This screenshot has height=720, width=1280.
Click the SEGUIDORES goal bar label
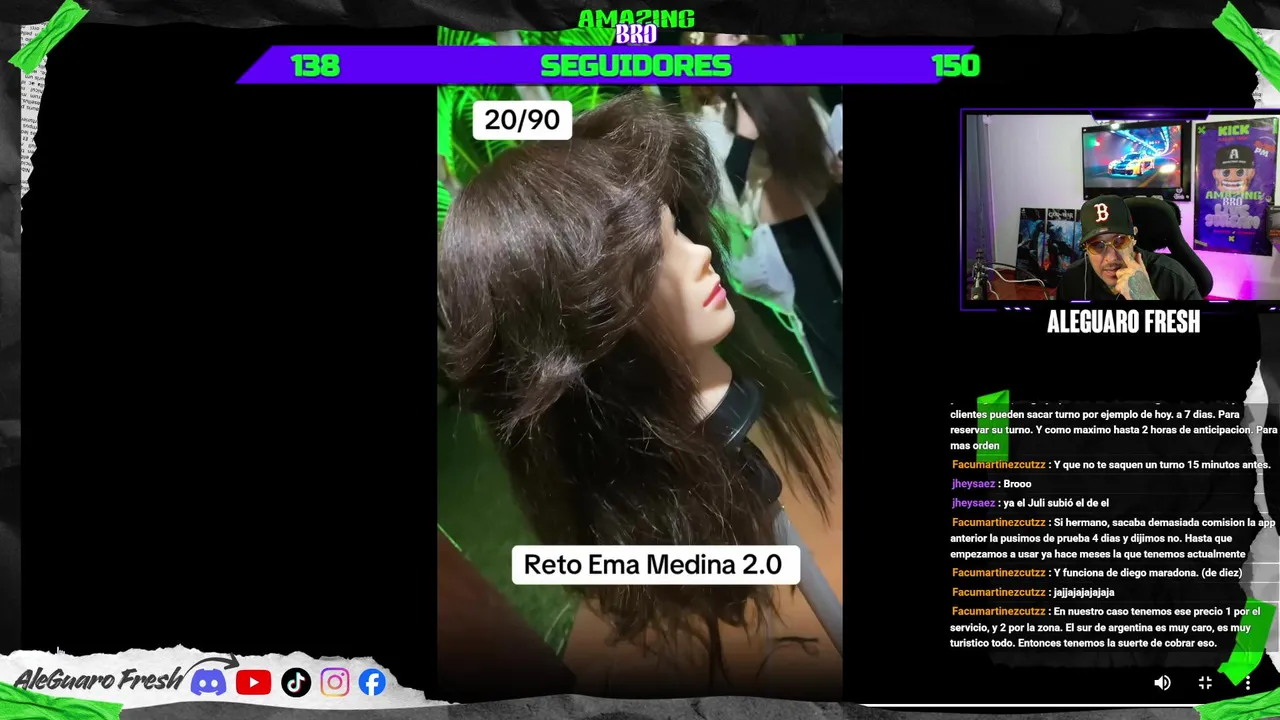coord(636,66)
